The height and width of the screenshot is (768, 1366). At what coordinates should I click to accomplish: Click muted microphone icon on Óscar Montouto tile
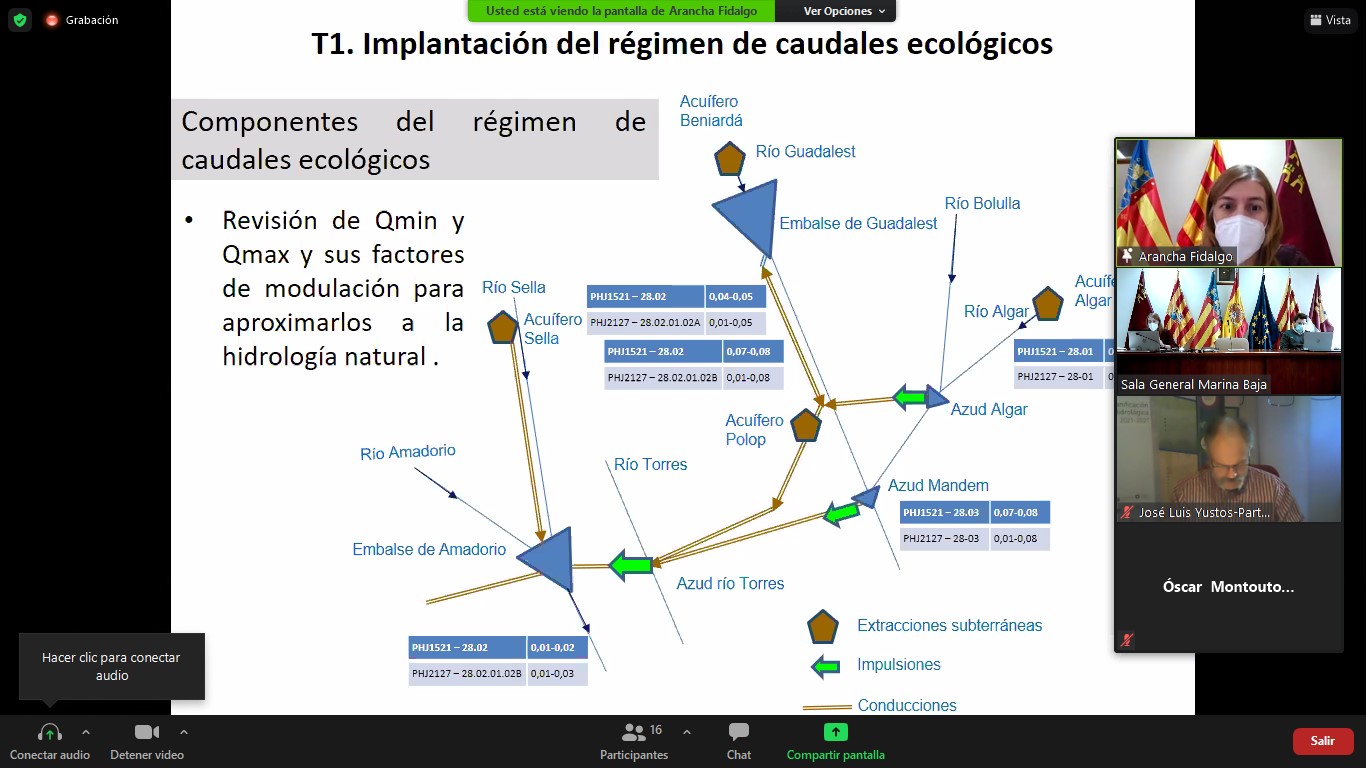point(1127,640)
